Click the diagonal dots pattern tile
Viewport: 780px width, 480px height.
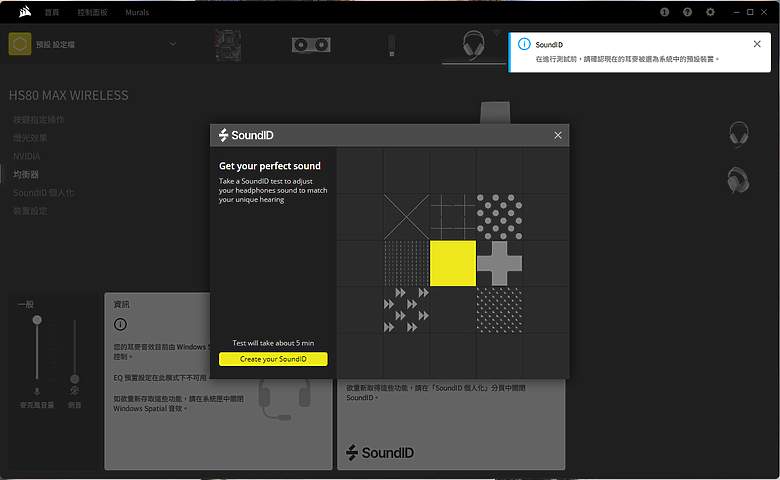pos(499,309)
